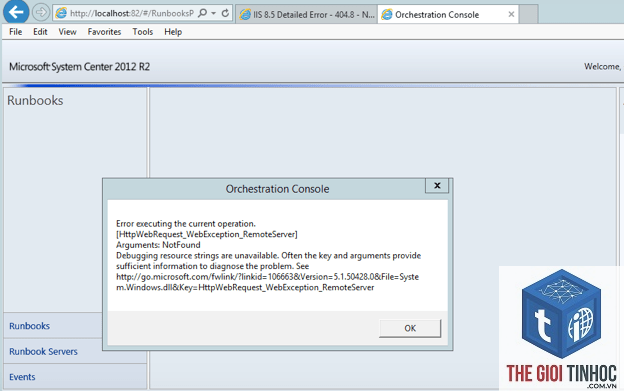
Task: Click the search magnifier in address bar
Action: [203, 13]
